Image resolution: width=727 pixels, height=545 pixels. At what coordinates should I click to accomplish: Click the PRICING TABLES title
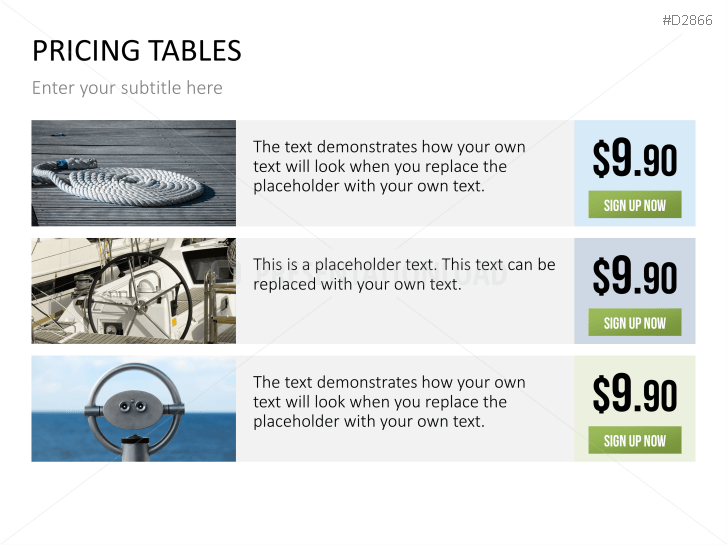(x=137, y=51)
